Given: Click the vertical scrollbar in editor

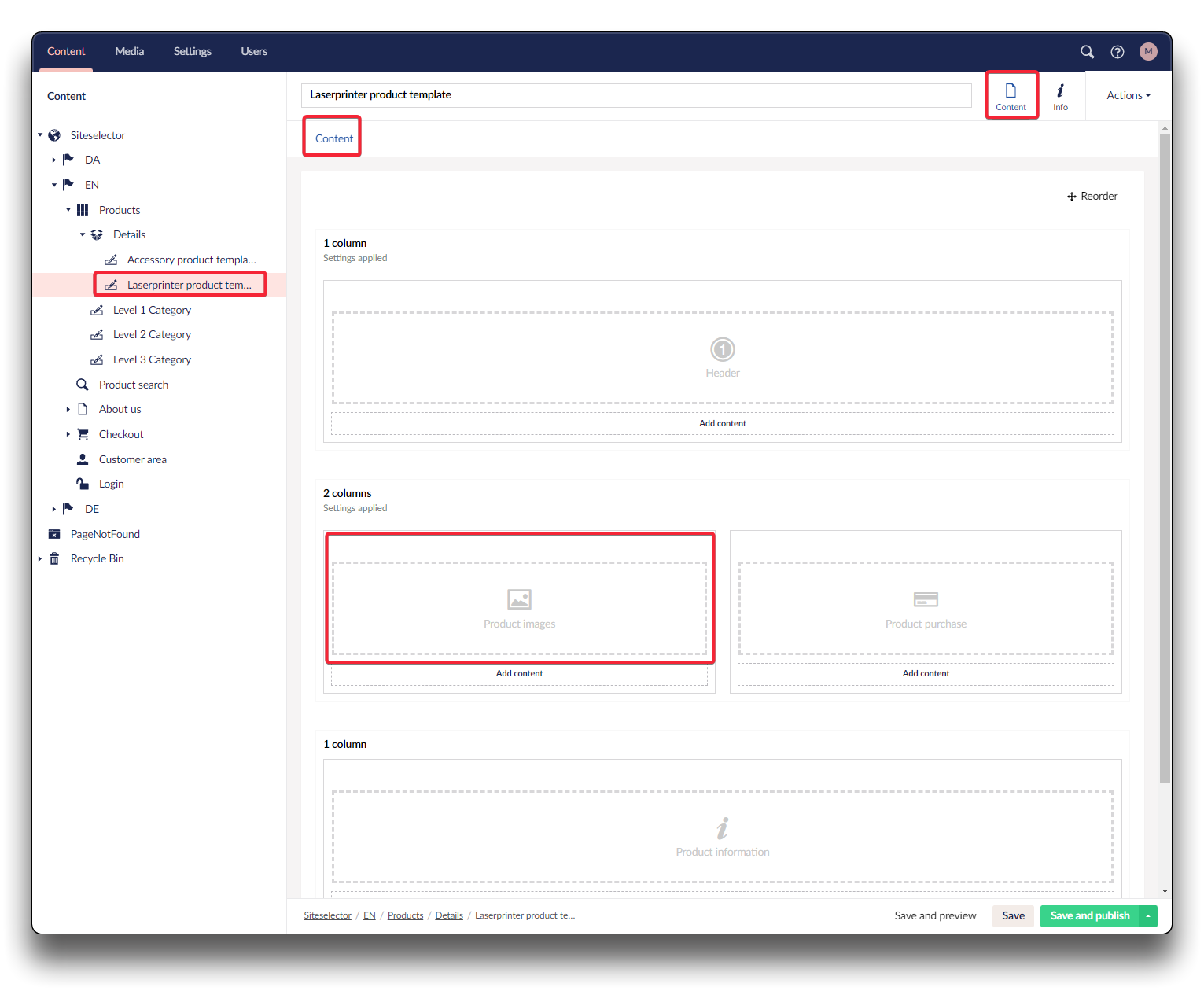Looking at the screenshot, I should [1165, 456].
